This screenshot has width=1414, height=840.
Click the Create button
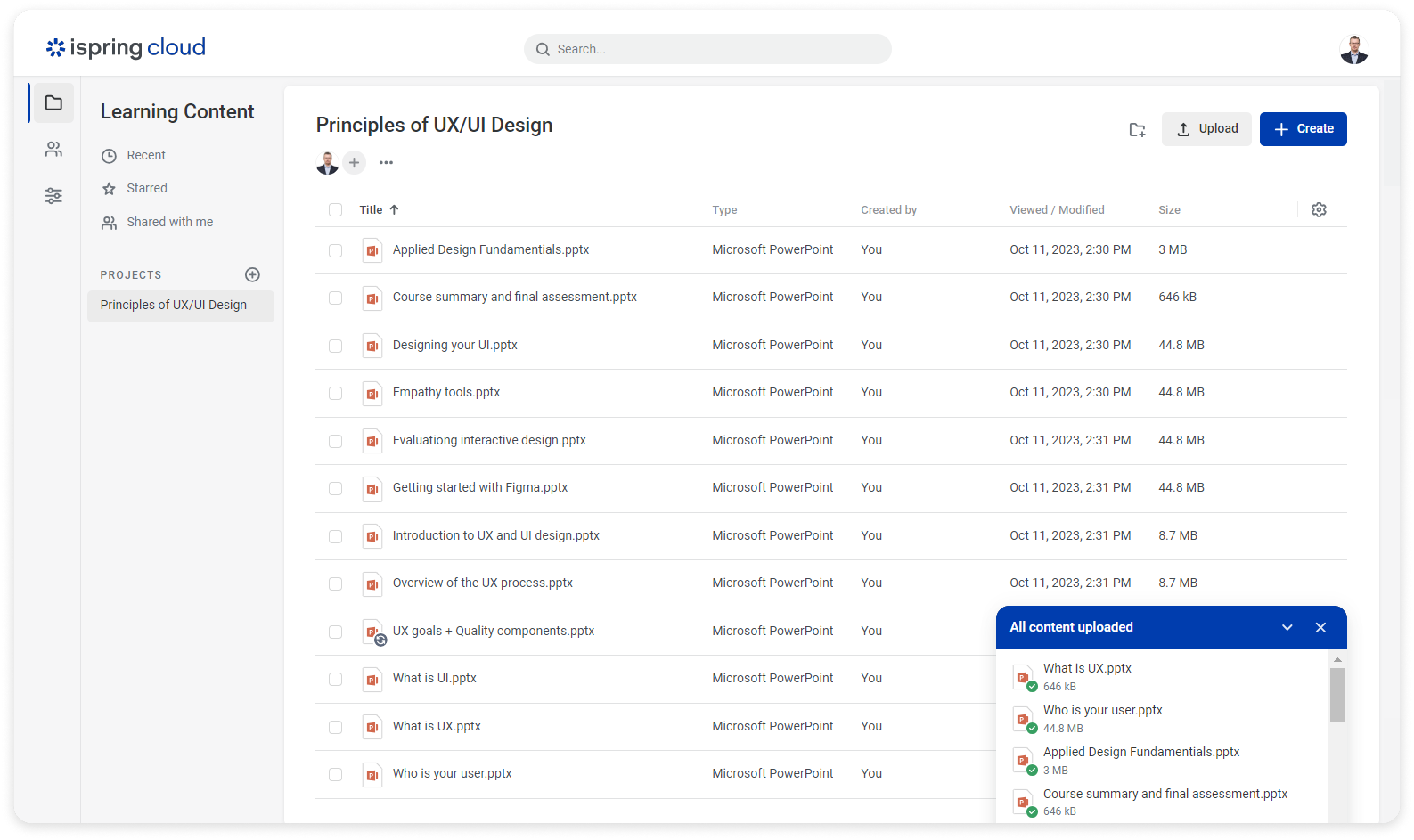[1303, 129]
